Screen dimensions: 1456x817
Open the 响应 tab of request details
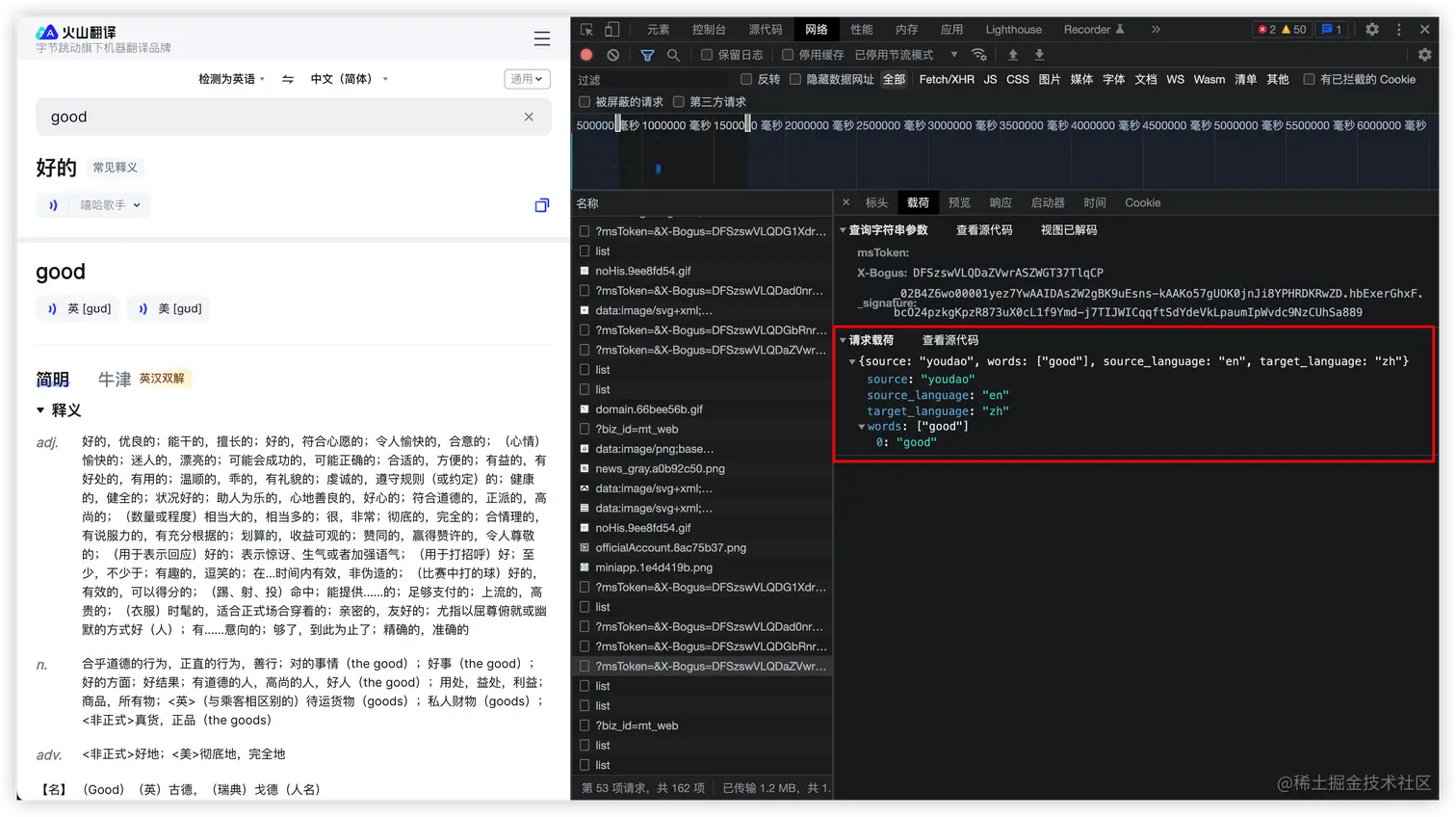1001,202
